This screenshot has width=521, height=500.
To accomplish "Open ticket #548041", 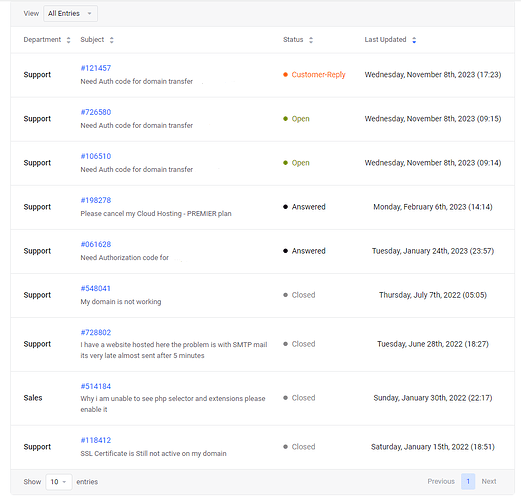I will point(96,288).
